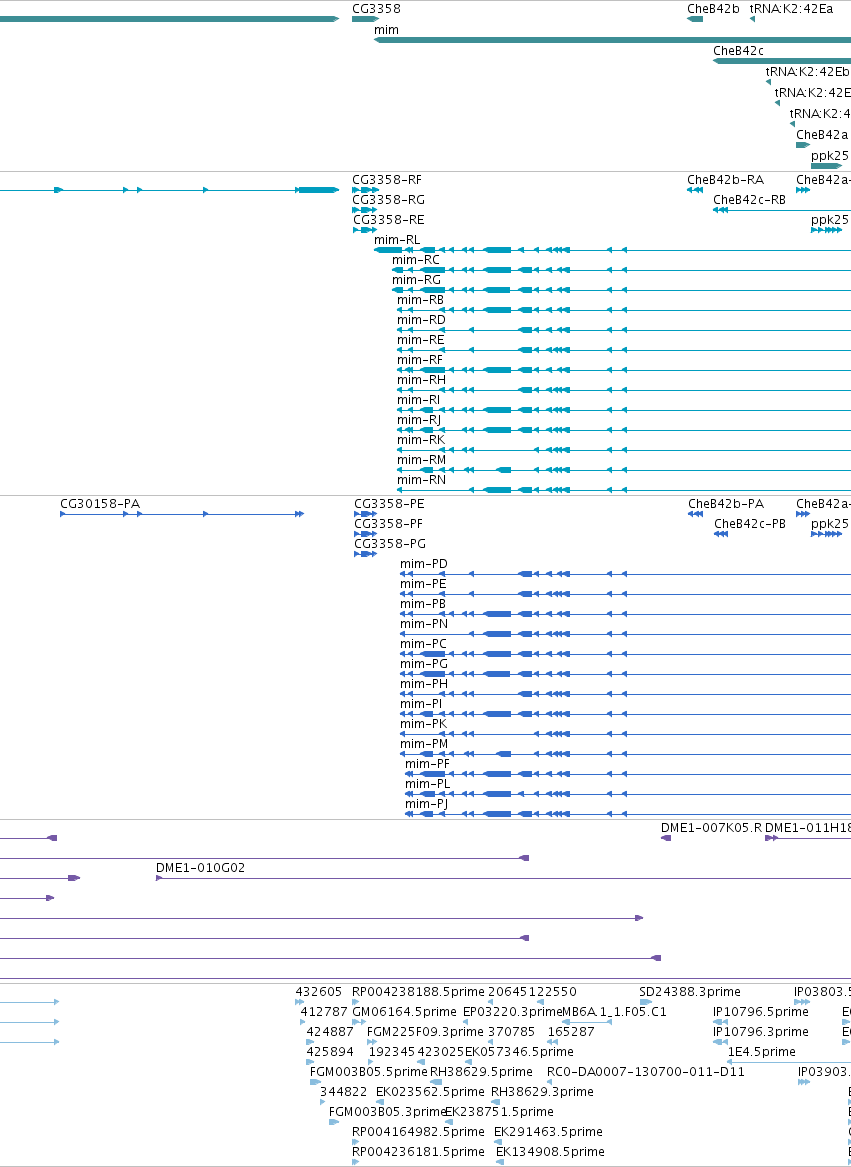Open transcript CheB42c-RB
This screenshot has height=1167, width=851.
pos(750,200)
